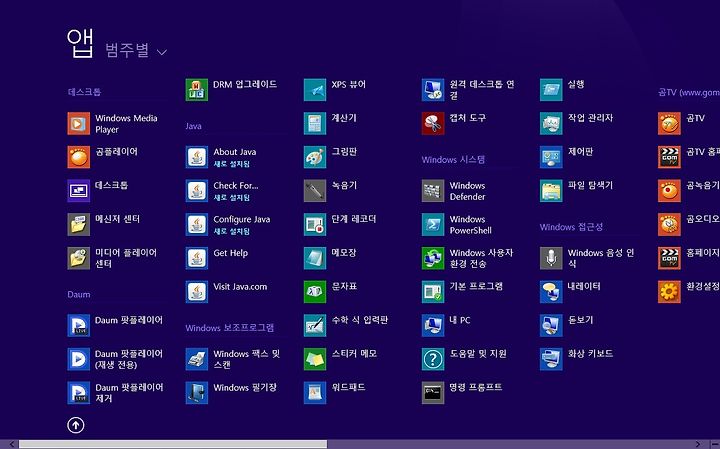The image size is (720, 449).
Task: Select Windows 보조프로그램 category header
Action: click(x=230, y=328)
